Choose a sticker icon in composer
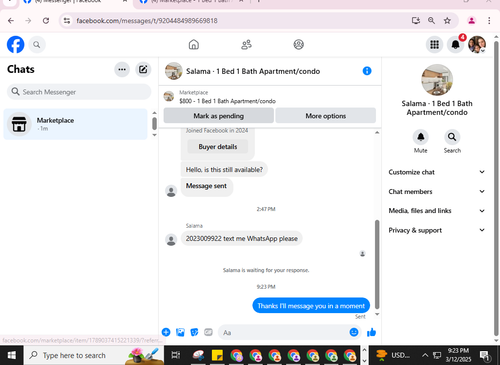Viewport: 500px width, 365px height. [x=194, y=332]
